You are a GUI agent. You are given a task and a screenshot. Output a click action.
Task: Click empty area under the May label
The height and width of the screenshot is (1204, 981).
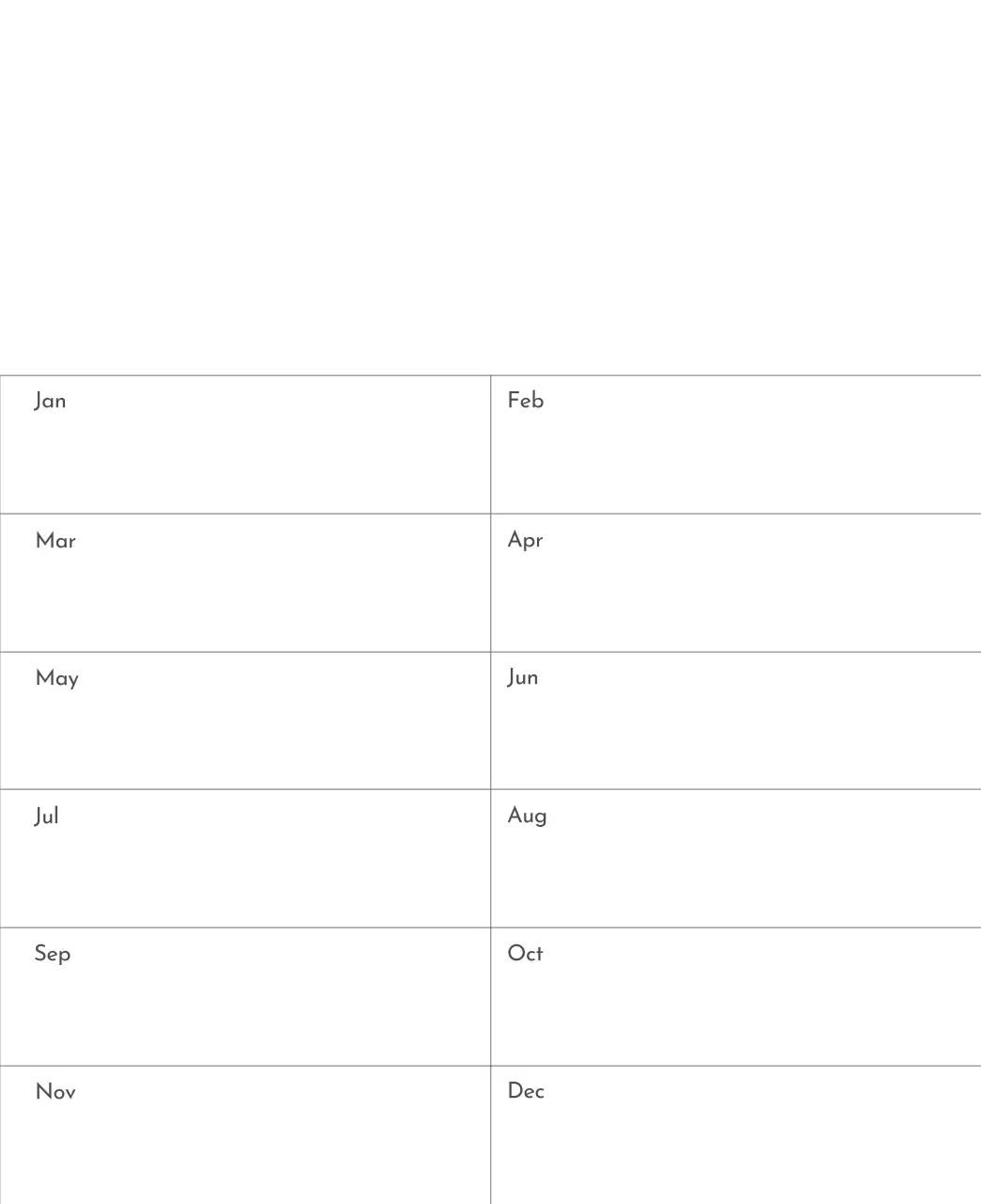(x=245, y=740)
